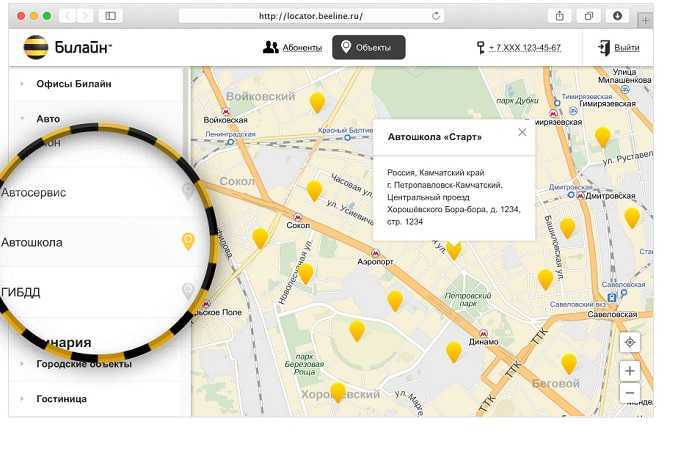Click the key icon next to phone number

(x=480, y=48)
